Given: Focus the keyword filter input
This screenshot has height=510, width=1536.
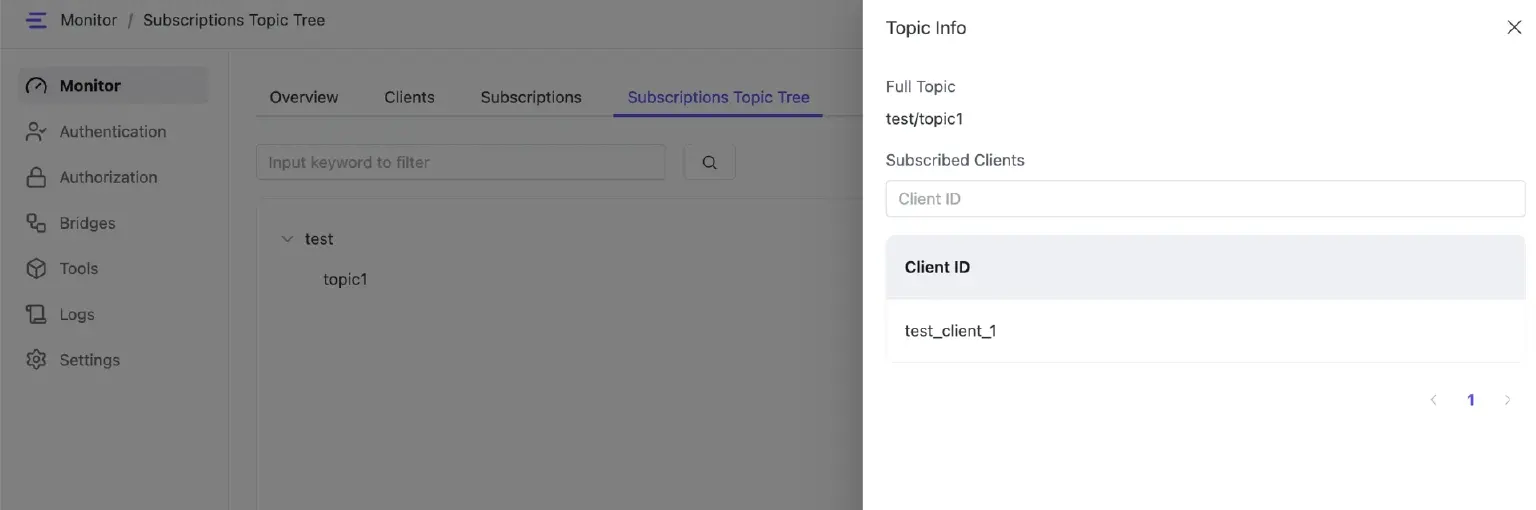Looking at the screenshot, I should coord(460,162).
